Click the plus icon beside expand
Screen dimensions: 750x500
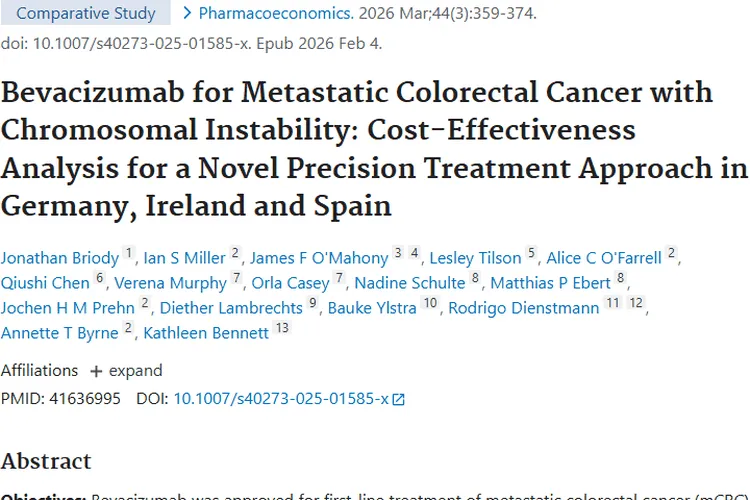click(x=96, y=371)
